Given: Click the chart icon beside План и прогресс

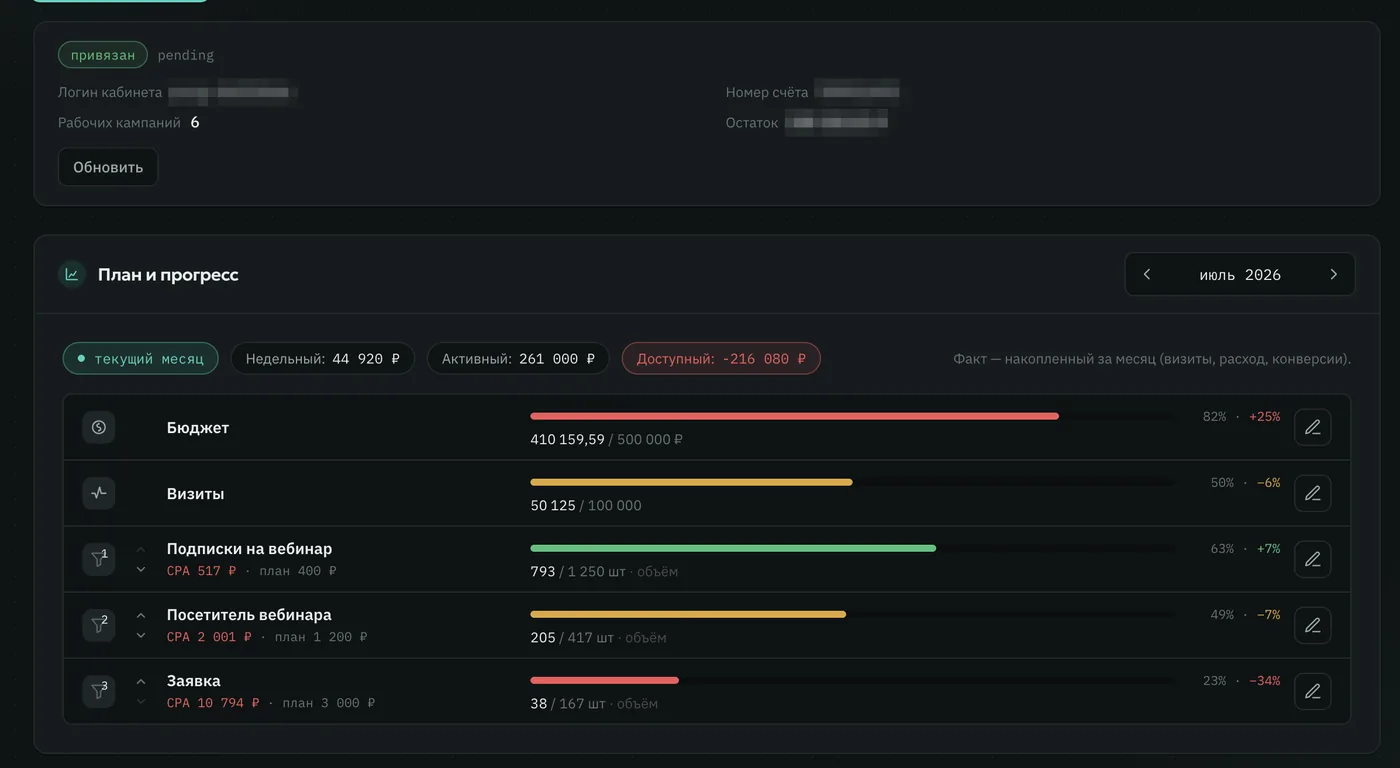Looking at the screenshot, I should [71, 274].
